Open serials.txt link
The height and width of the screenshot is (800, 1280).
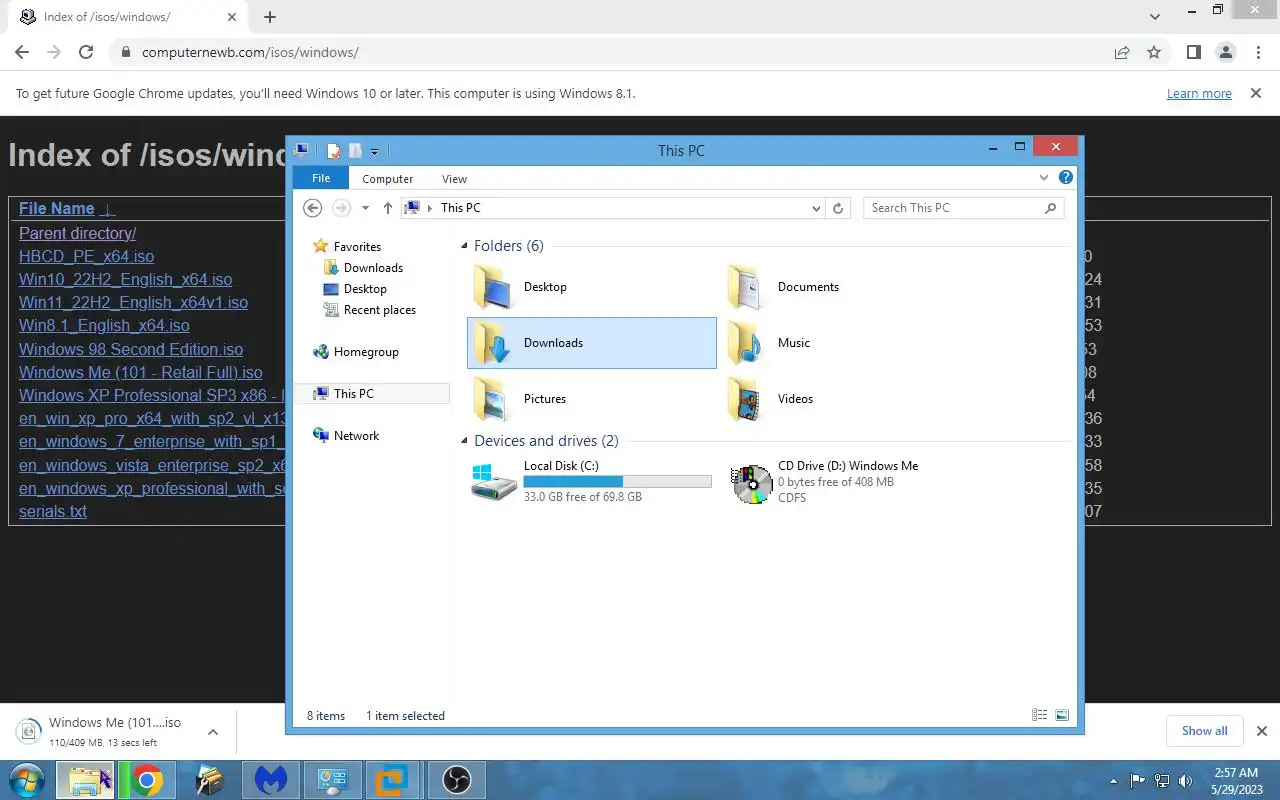[x=52, y=511]
